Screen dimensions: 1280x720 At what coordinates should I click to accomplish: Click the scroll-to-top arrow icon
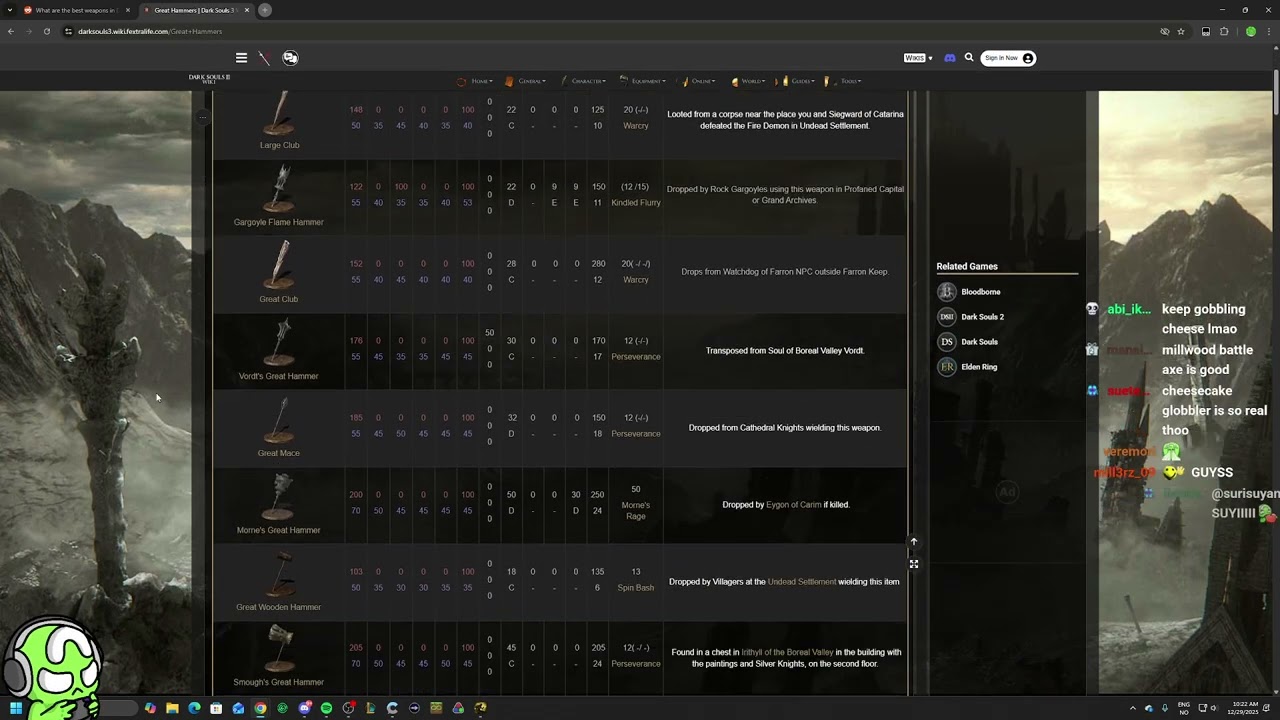click(x=913, y=542)
